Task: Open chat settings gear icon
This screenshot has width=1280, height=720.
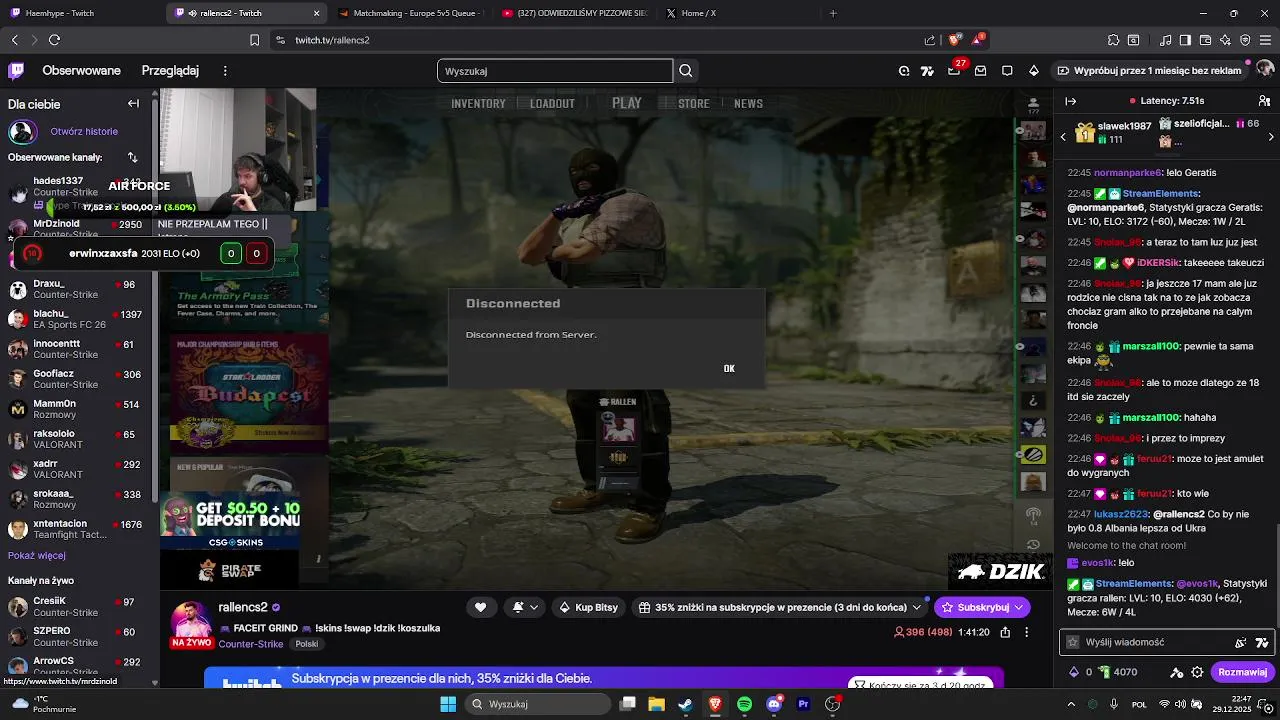Action: tap(1197, 672)
